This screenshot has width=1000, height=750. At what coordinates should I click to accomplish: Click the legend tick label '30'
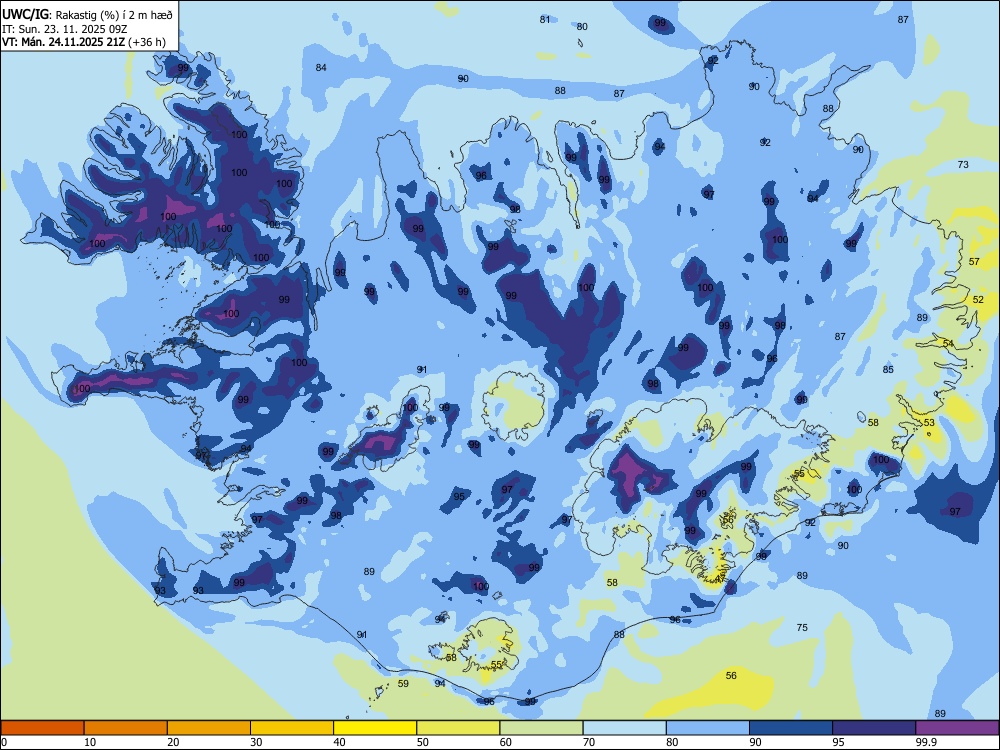tap(256, 742)
